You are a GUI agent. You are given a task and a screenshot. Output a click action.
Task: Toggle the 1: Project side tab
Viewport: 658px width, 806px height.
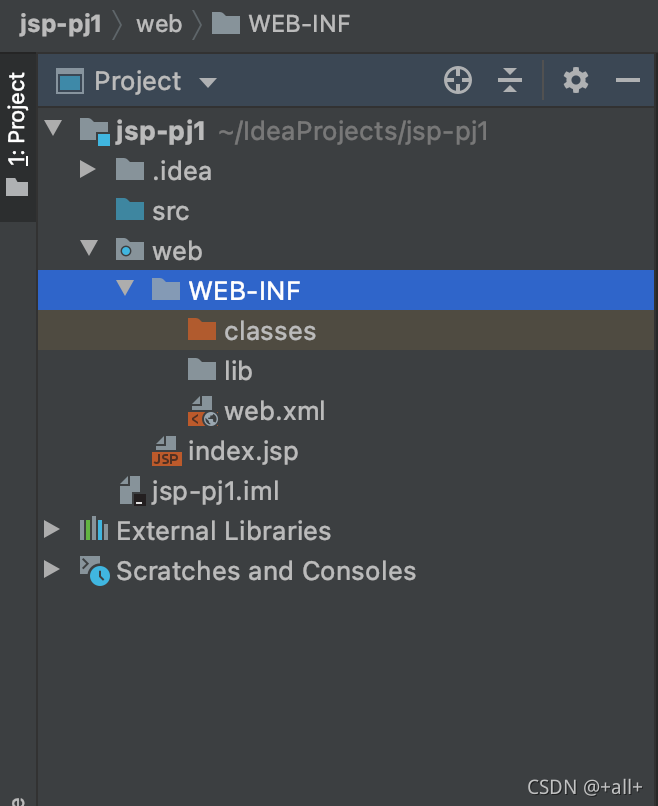(17, 136)
